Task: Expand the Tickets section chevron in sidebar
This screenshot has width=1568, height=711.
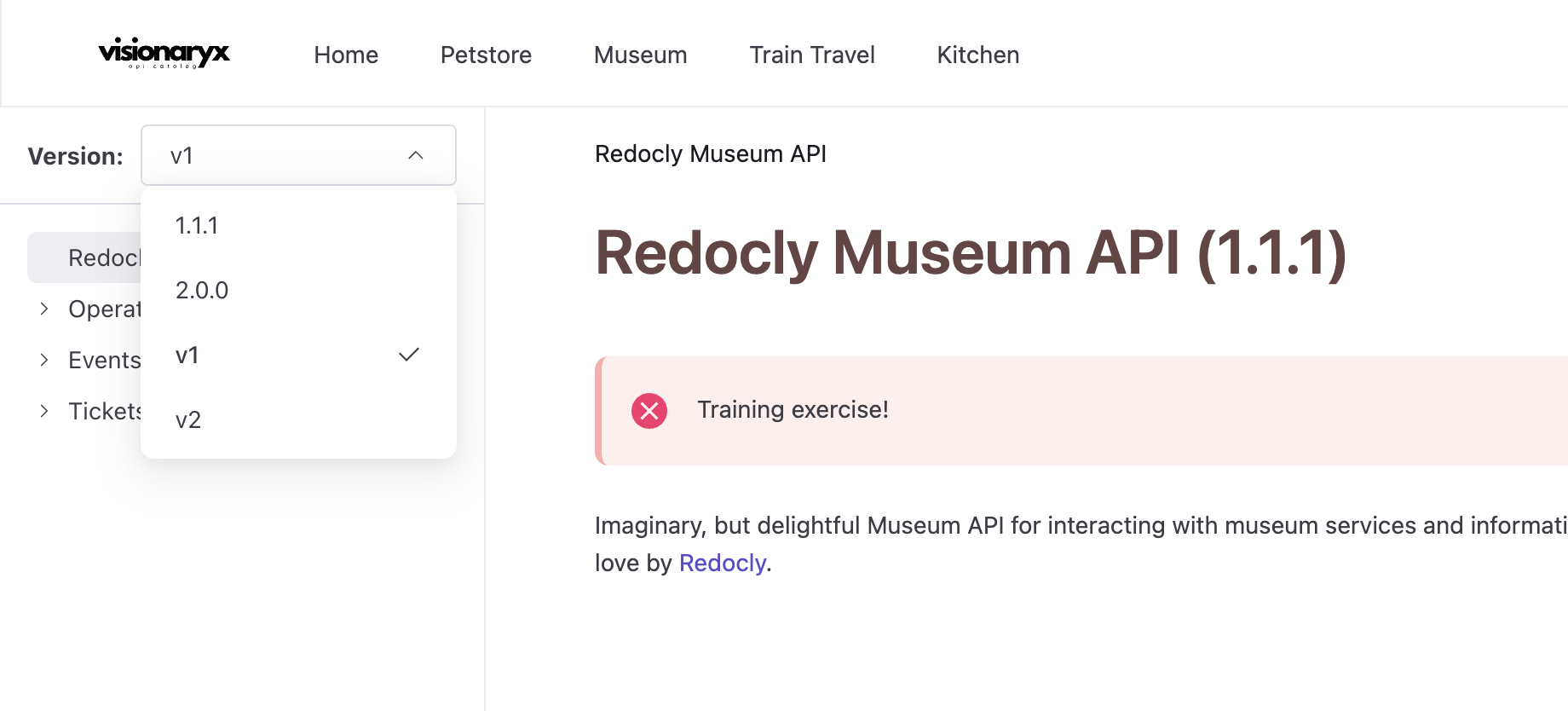Action: (44, 411)
